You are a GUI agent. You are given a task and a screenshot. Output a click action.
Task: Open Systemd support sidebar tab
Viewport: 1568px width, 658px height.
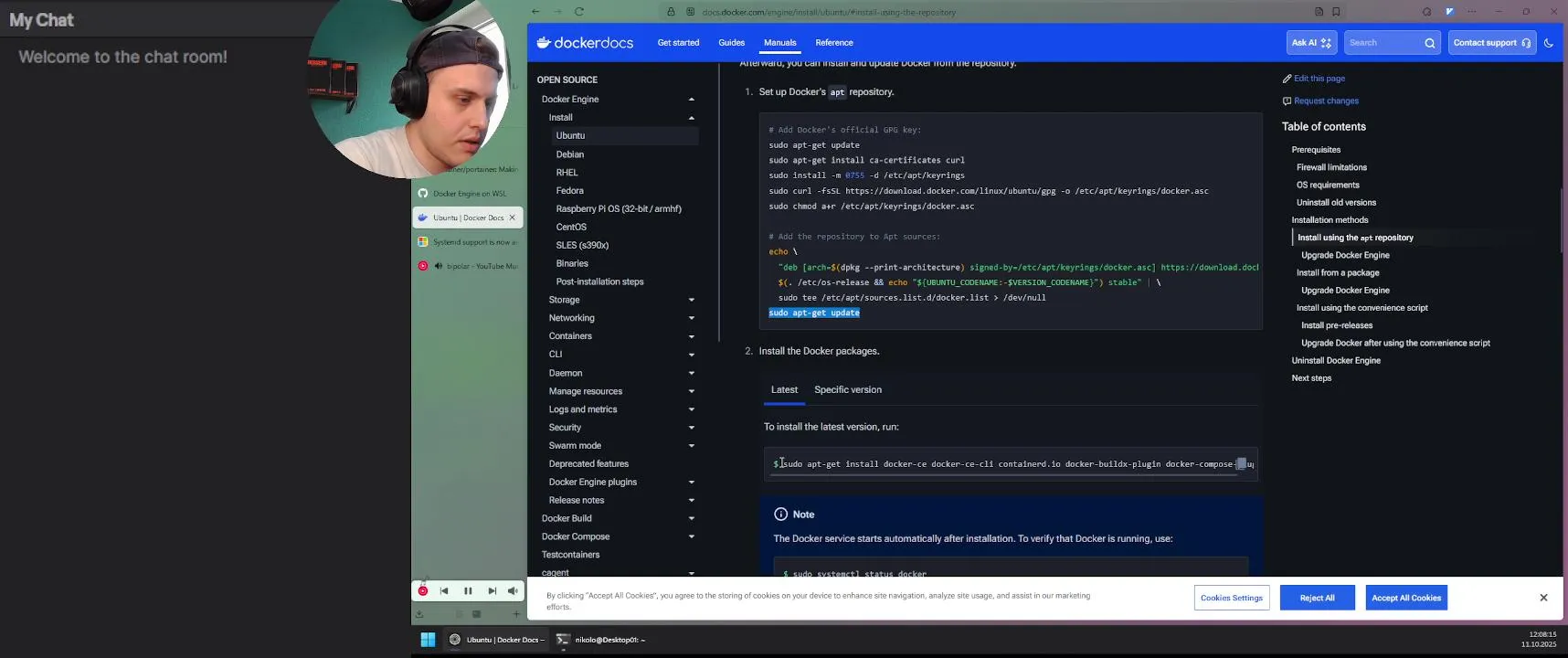coord(468,242)
